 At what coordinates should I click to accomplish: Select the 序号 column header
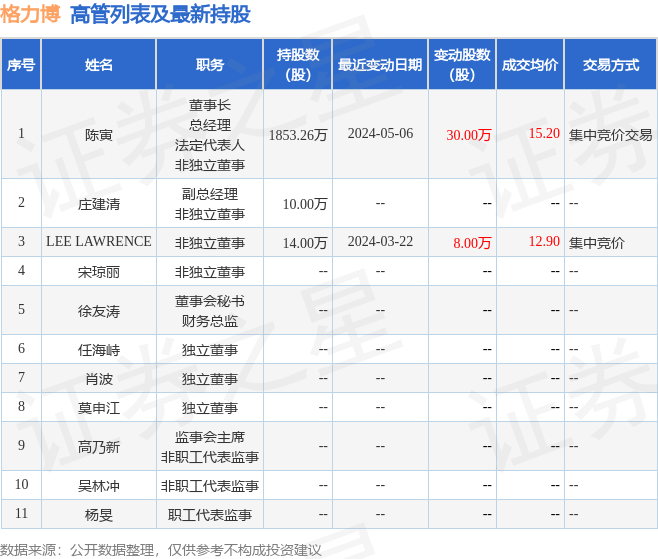(21, 65)
